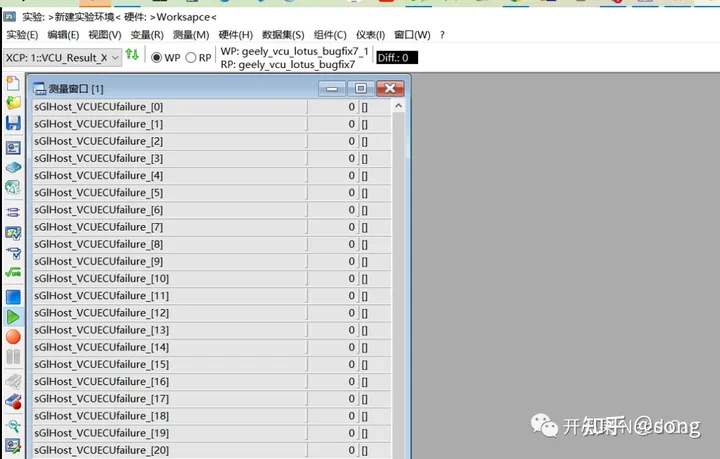Screen dimensions: 720x459
Task: Click the RP: geely_vcu_lotus_bugfix7 label
Action: [x=287, y=64]
